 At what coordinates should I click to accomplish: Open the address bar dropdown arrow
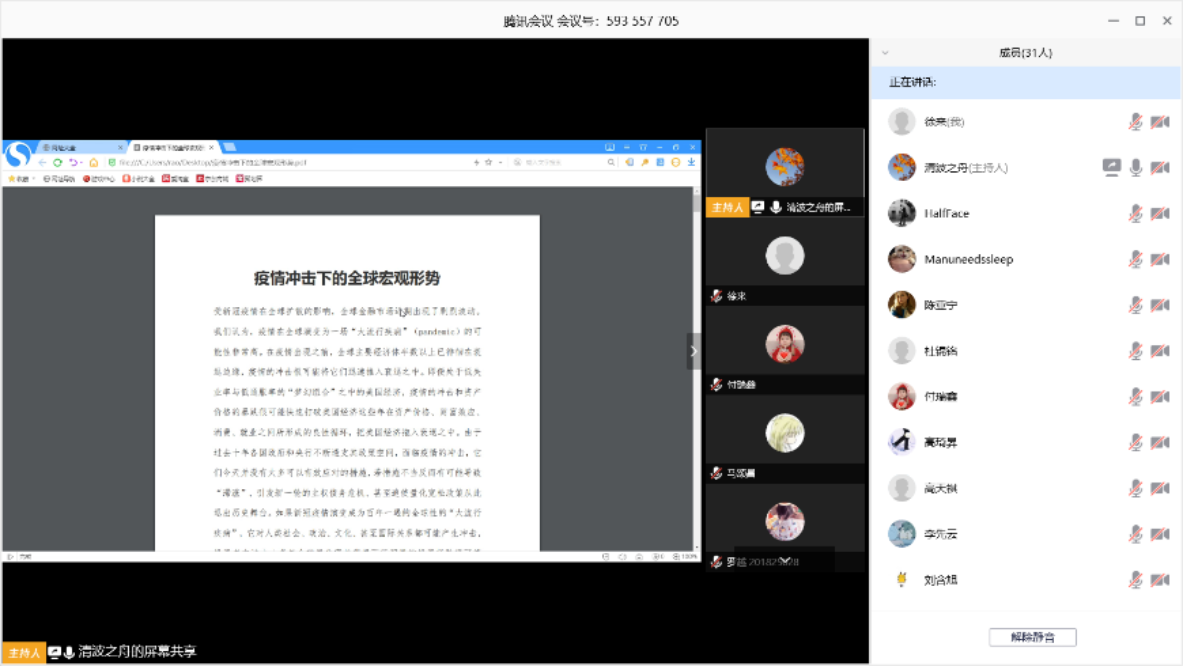[x=499, y=162]
